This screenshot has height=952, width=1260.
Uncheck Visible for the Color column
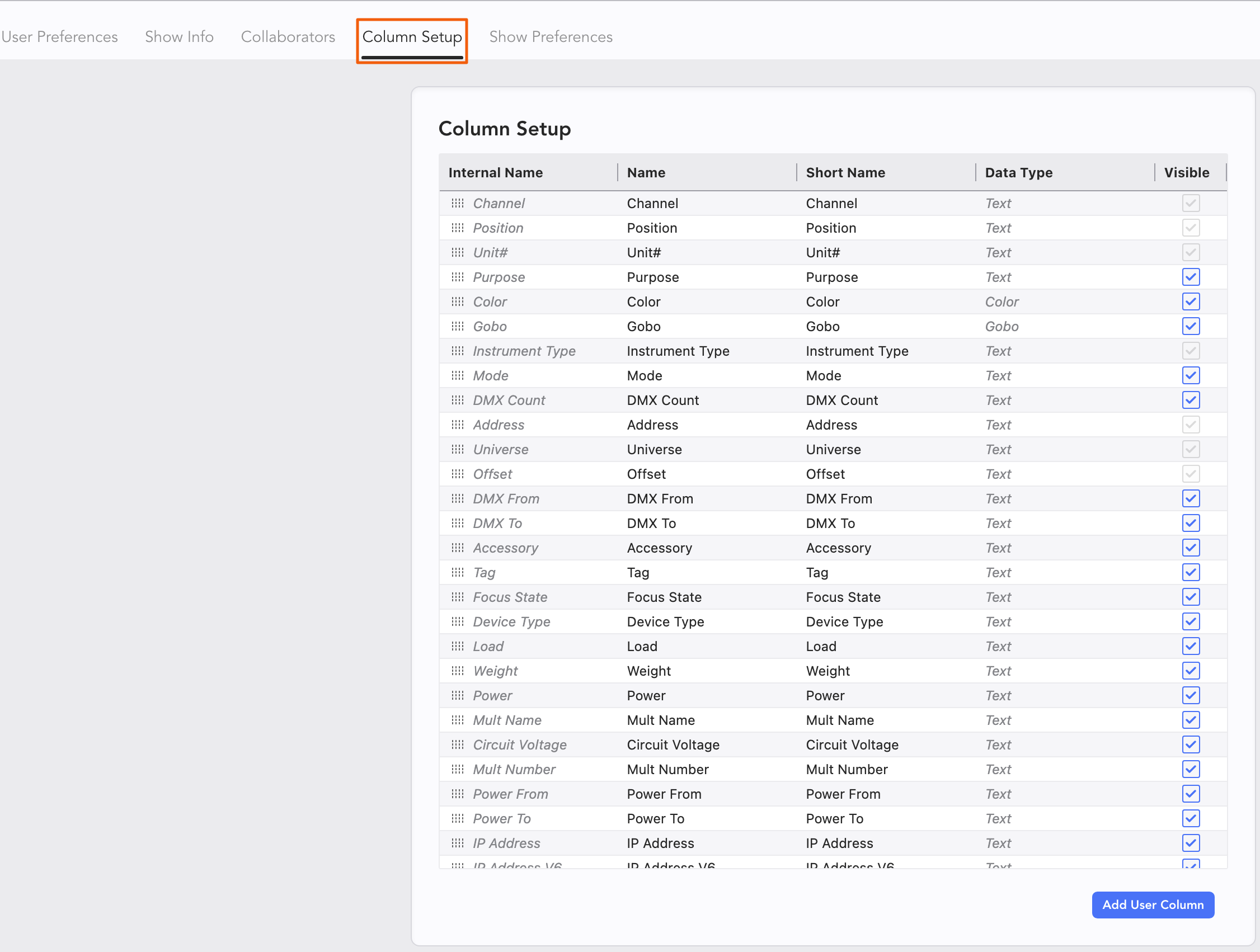(1191, 302)
